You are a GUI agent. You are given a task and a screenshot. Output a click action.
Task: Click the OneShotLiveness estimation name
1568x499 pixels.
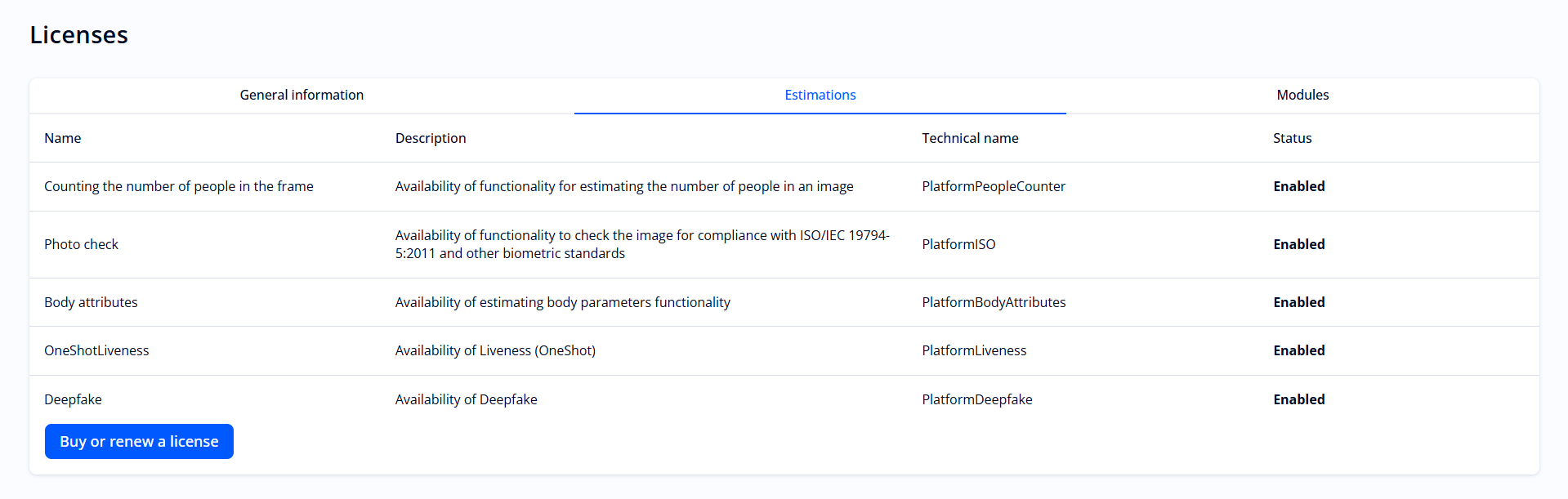(x=96, y=350)
